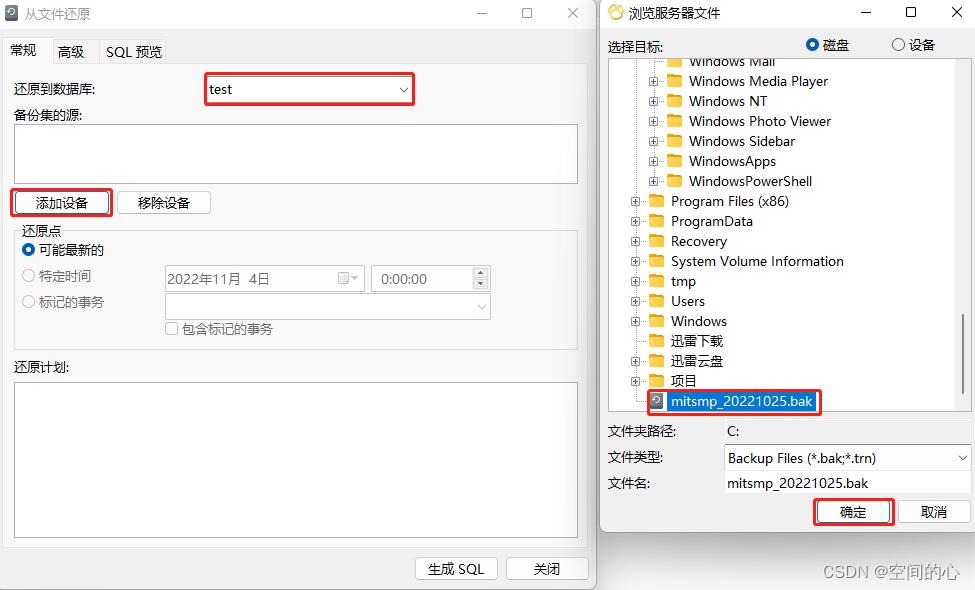Open the marked transaction combo box

pyautogui.click(x=328, y=307)
